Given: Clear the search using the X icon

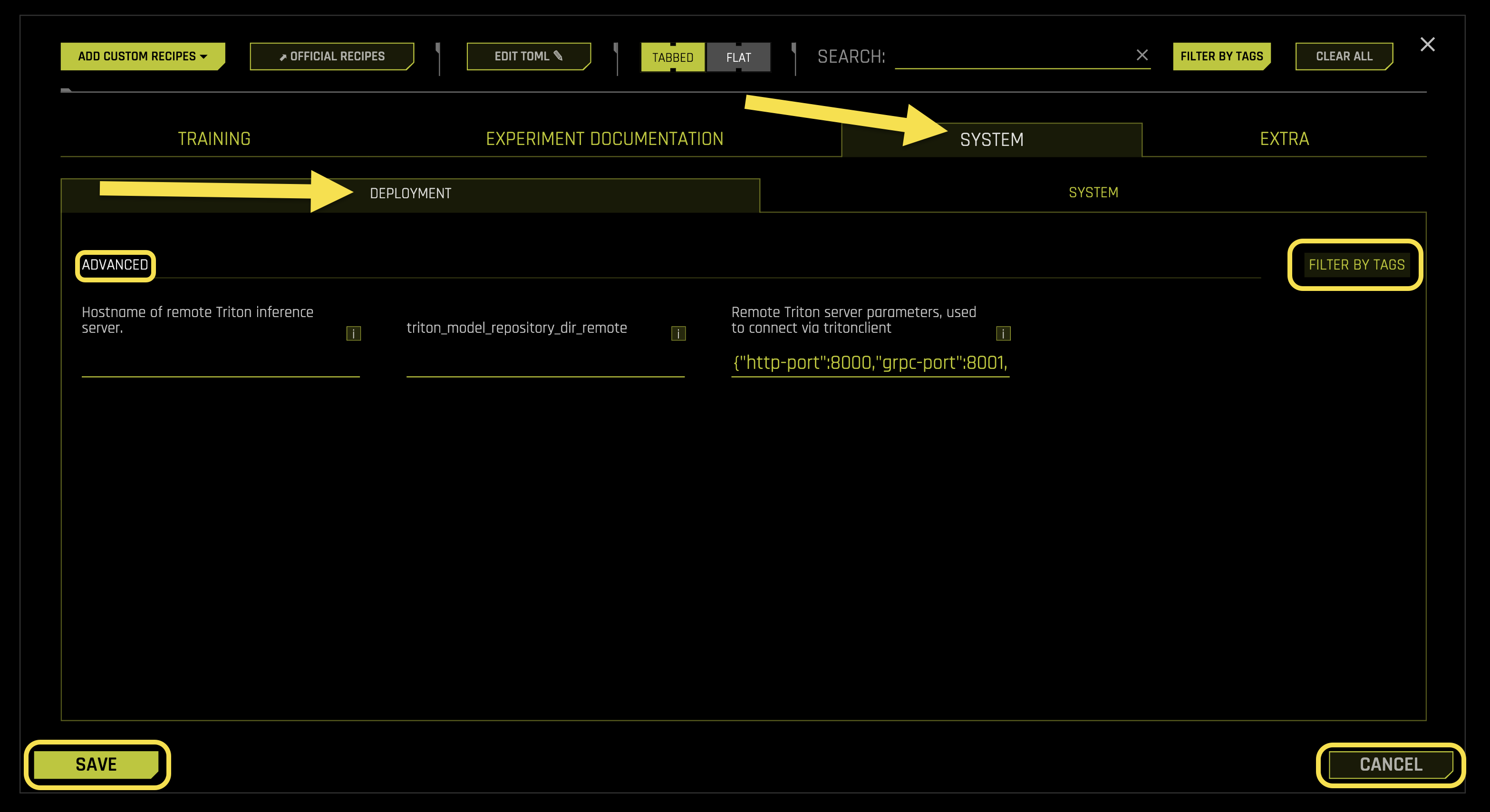Looking at the screenshot, I should [x=1143, y=55].
